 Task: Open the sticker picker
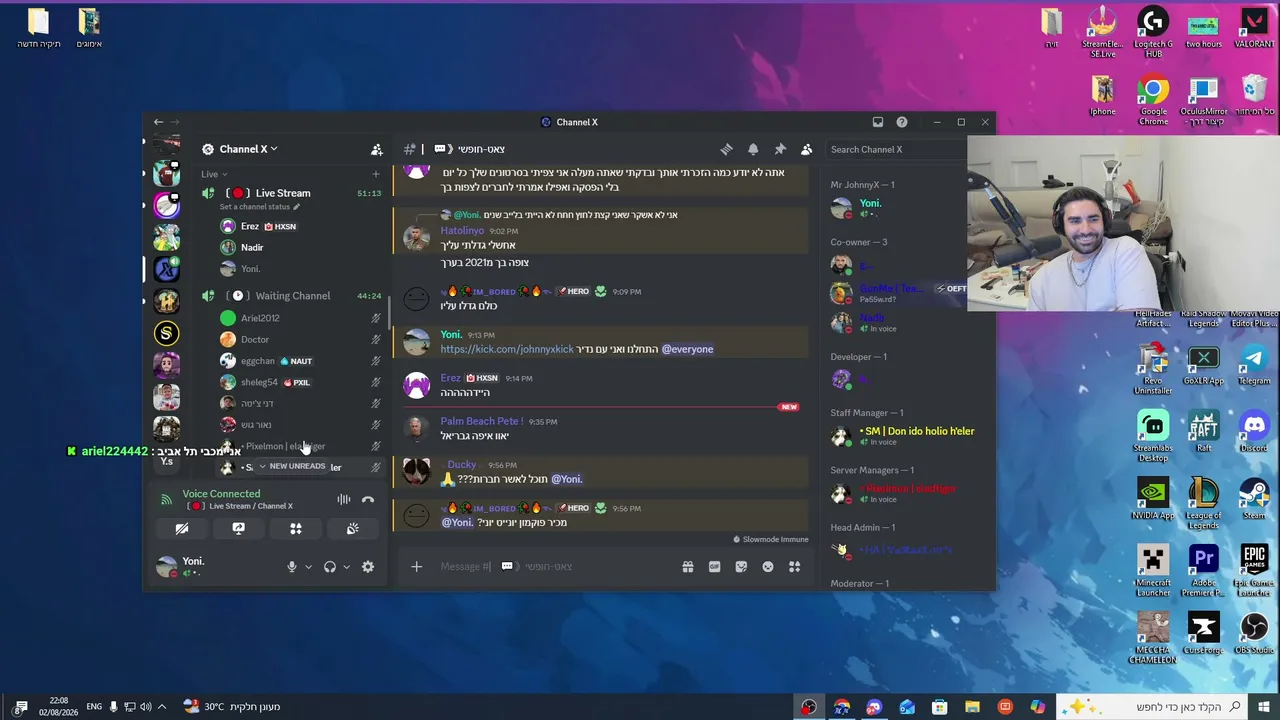[x=741, y=567]
